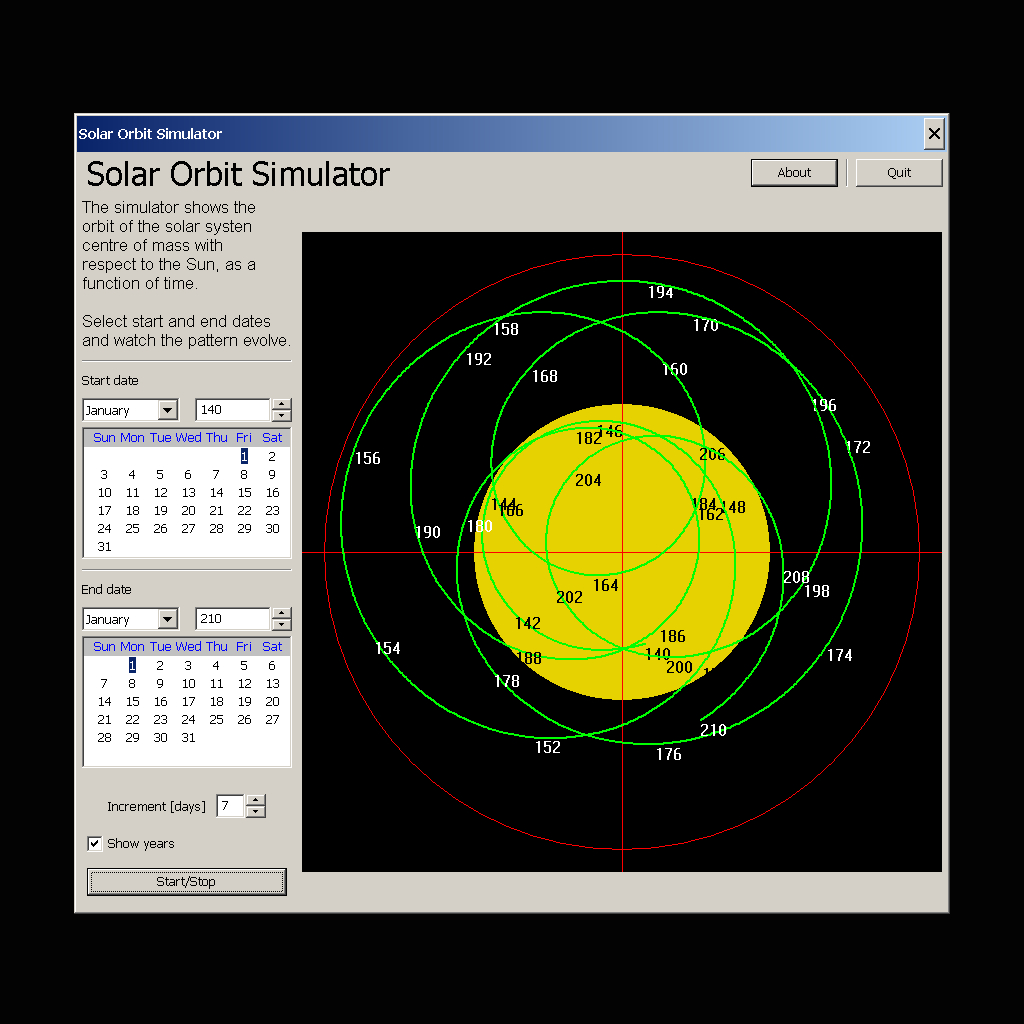Click the About button
Viewport: 1024px width, 1024px height.
pyautogui.click(x=793, y=172)
